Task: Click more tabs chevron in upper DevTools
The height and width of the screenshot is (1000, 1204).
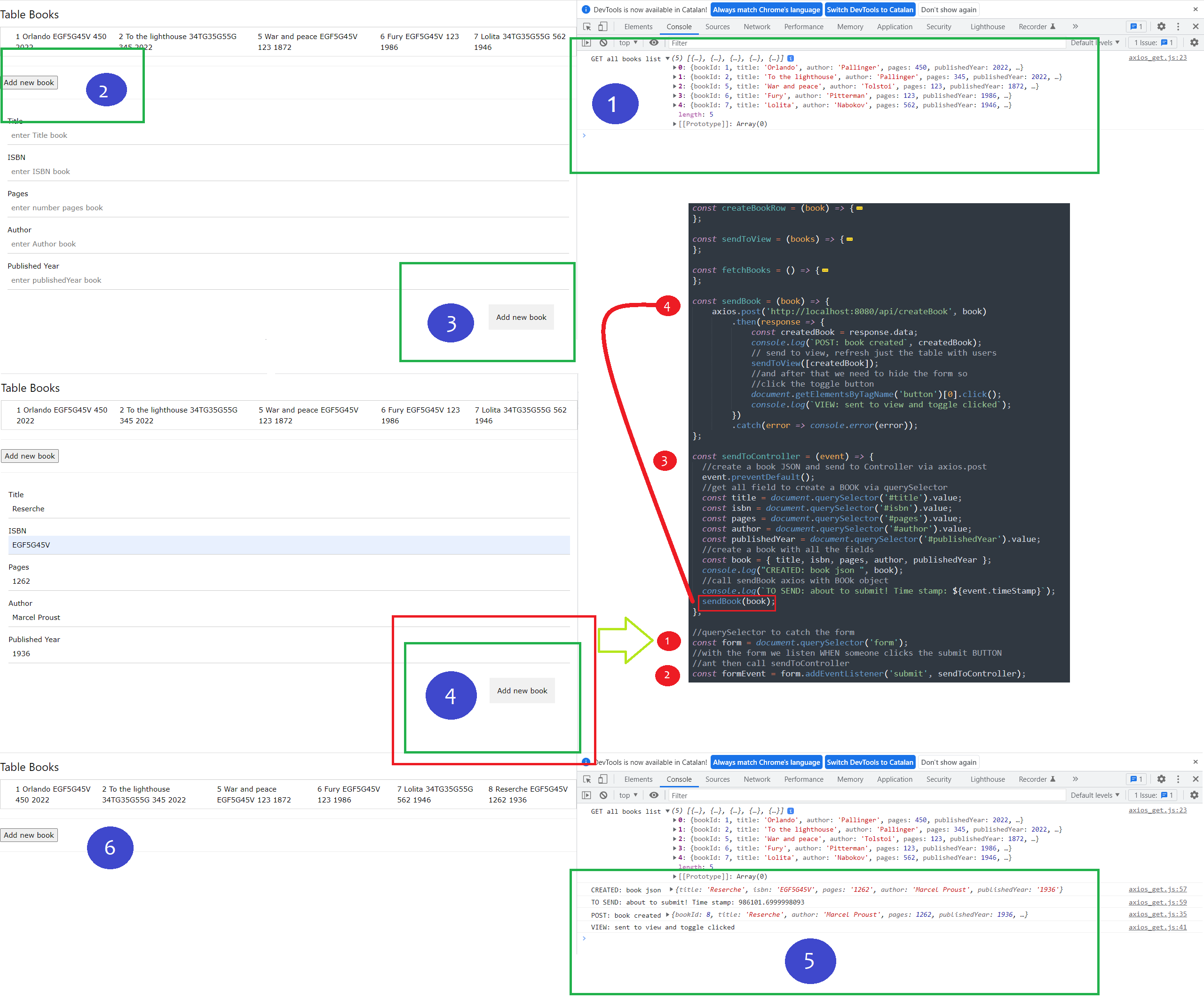Action: point(1075,26)
